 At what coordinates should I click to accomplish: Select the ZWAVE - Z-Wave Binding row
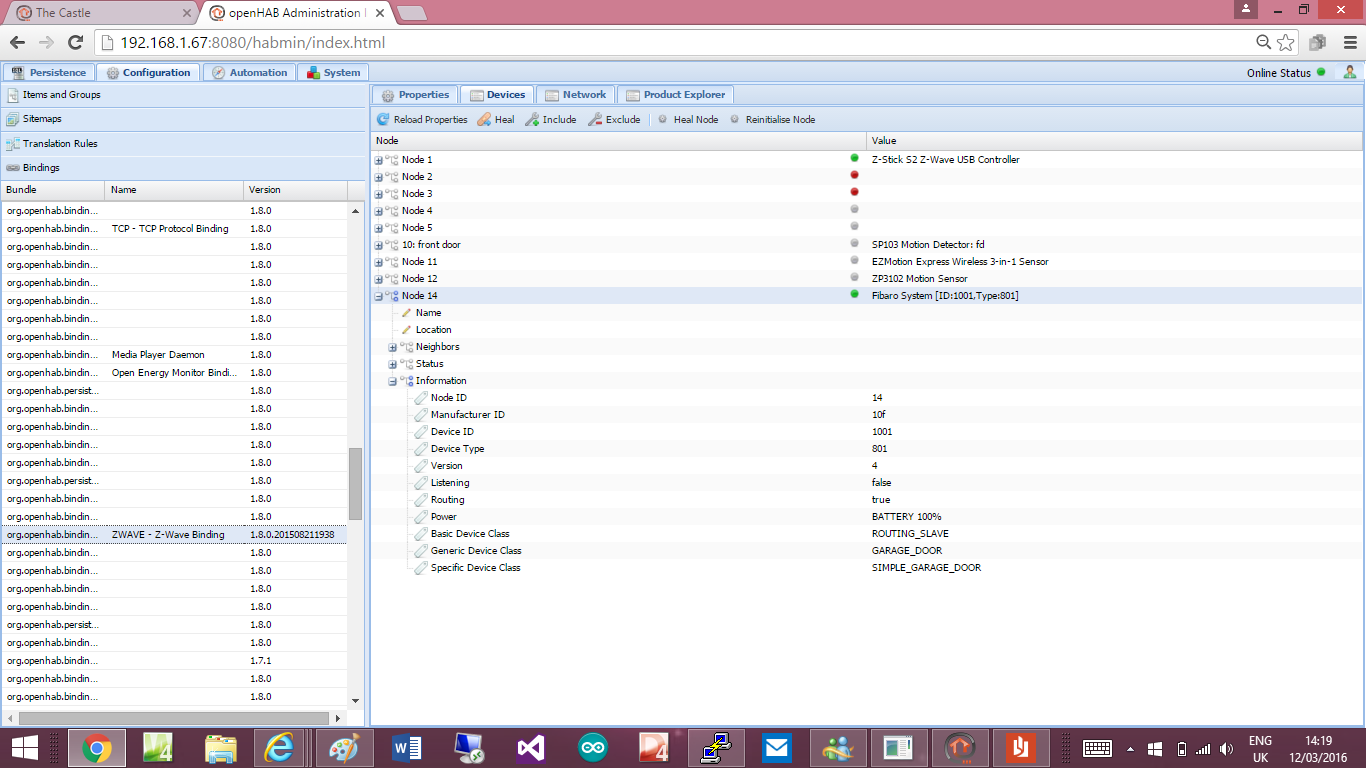point(175,535)
